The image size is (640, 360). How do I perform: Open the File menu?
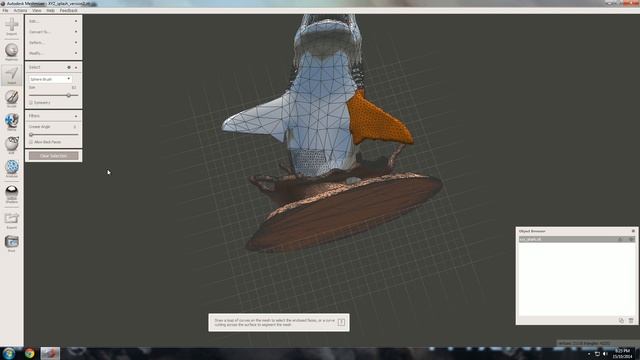5,11
